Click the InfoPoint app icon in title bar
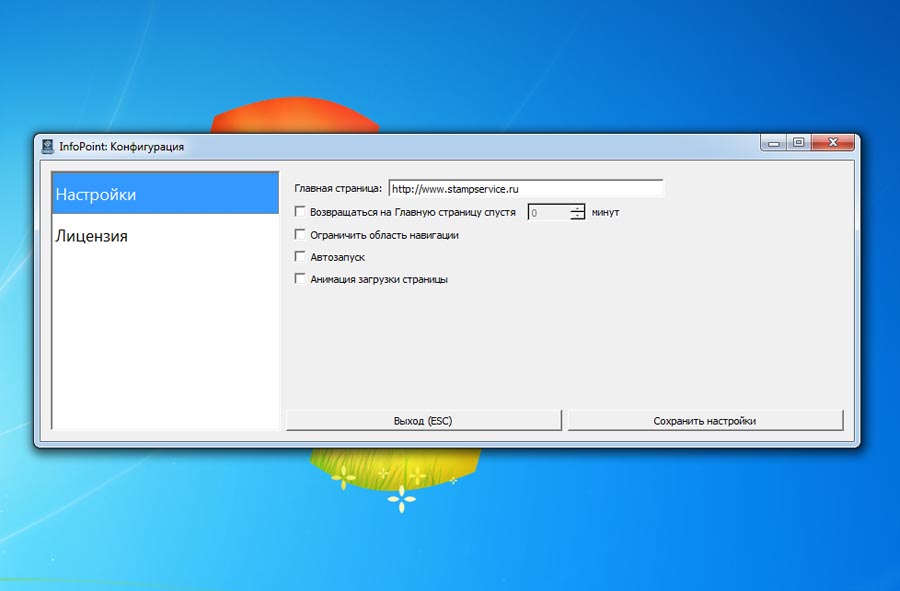 48,147
